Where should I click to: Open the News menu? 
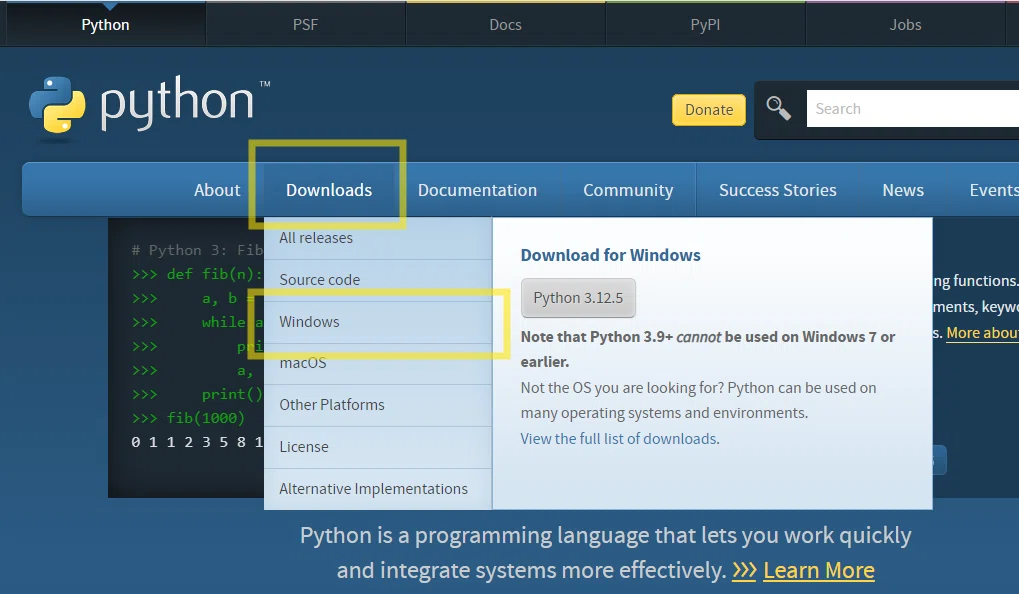pos(903,190)
